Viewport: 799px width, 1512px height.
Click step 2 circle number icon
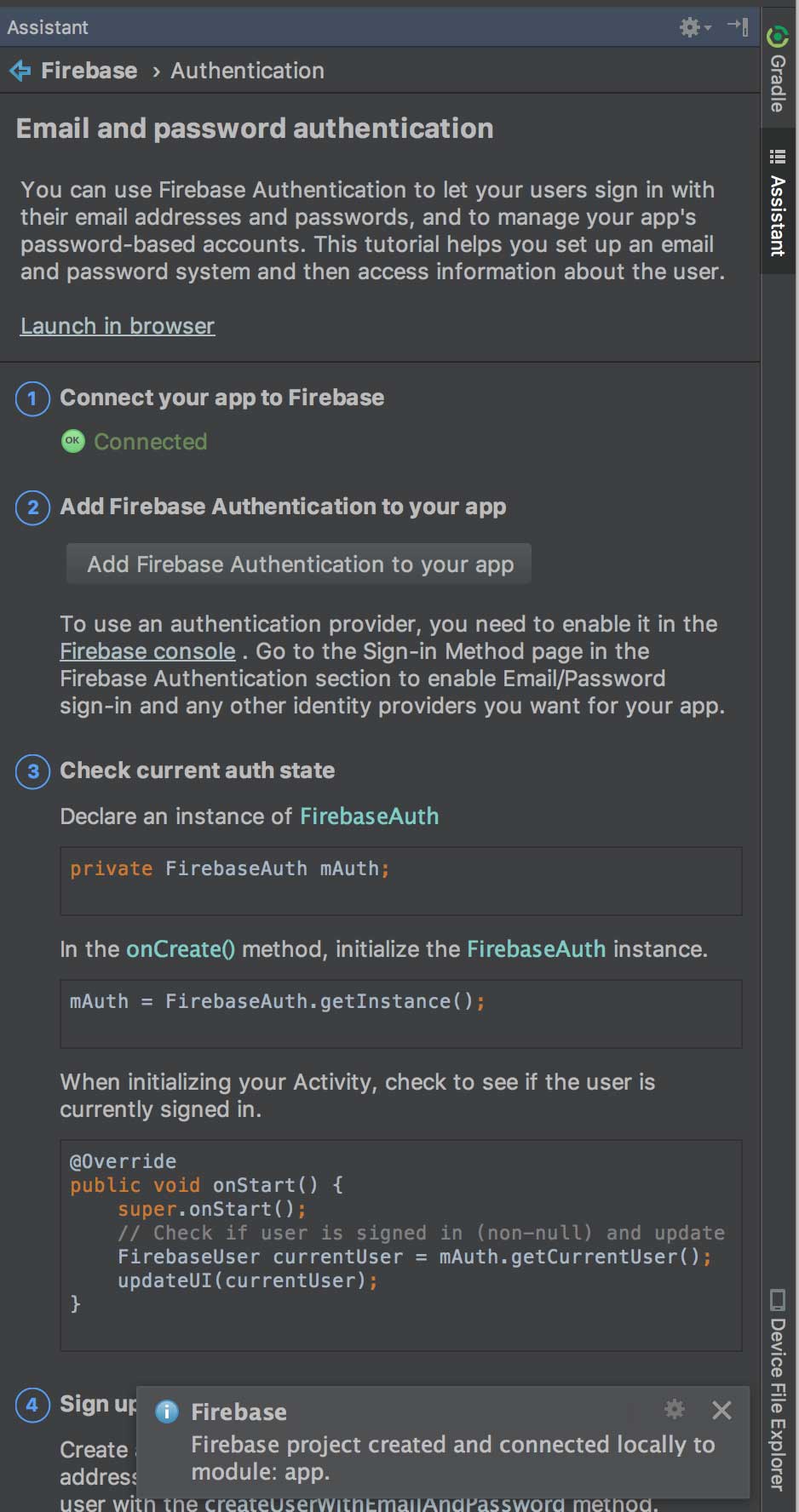click(32, 507)
